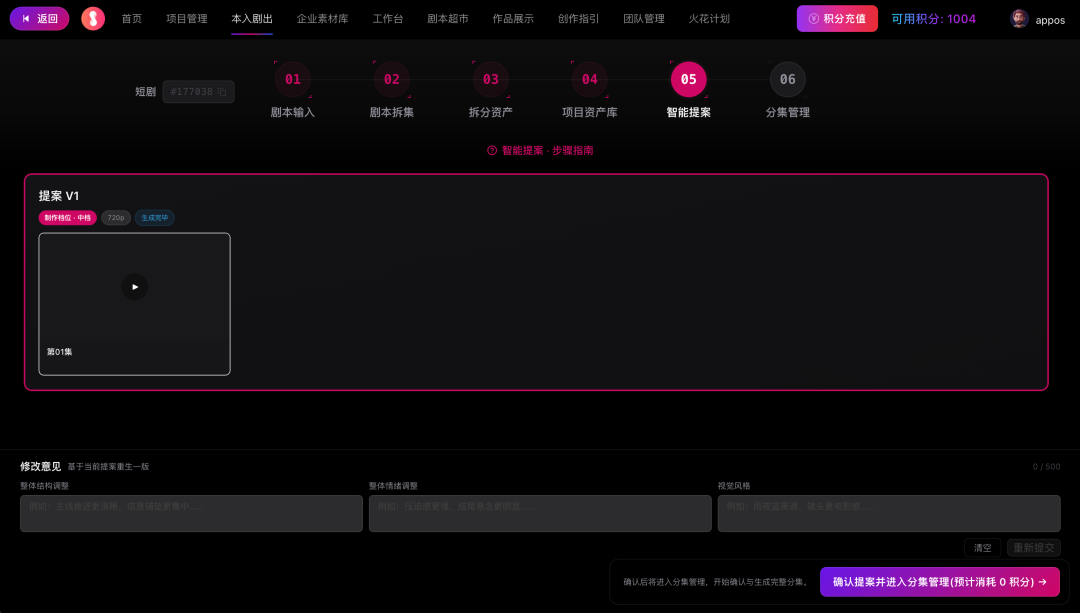Click the 清空 clear button
1080x613 pixels.
click(983, 548)
